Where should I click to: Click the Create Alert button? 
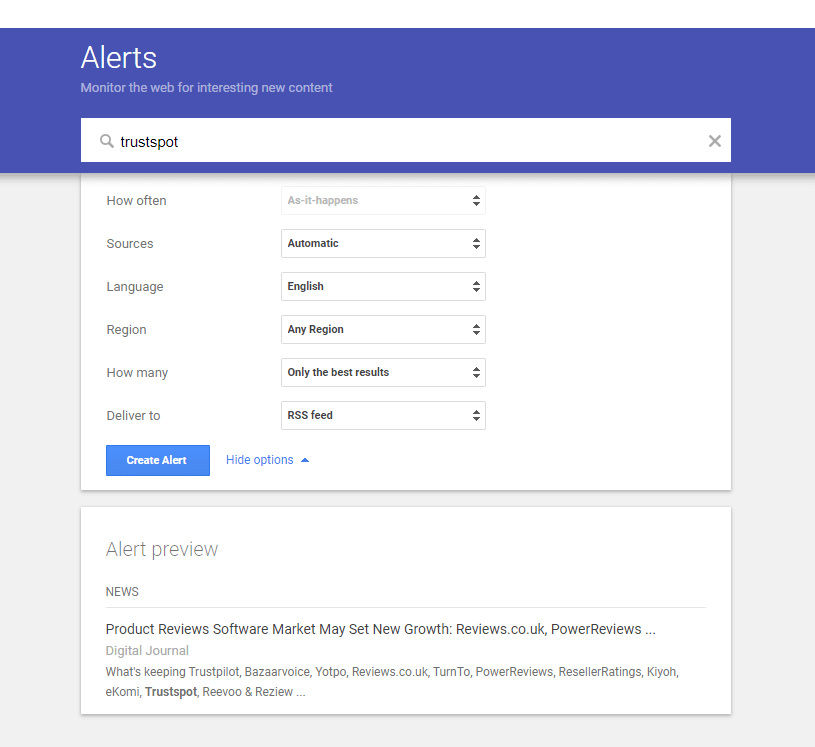(x=158, y=461)
